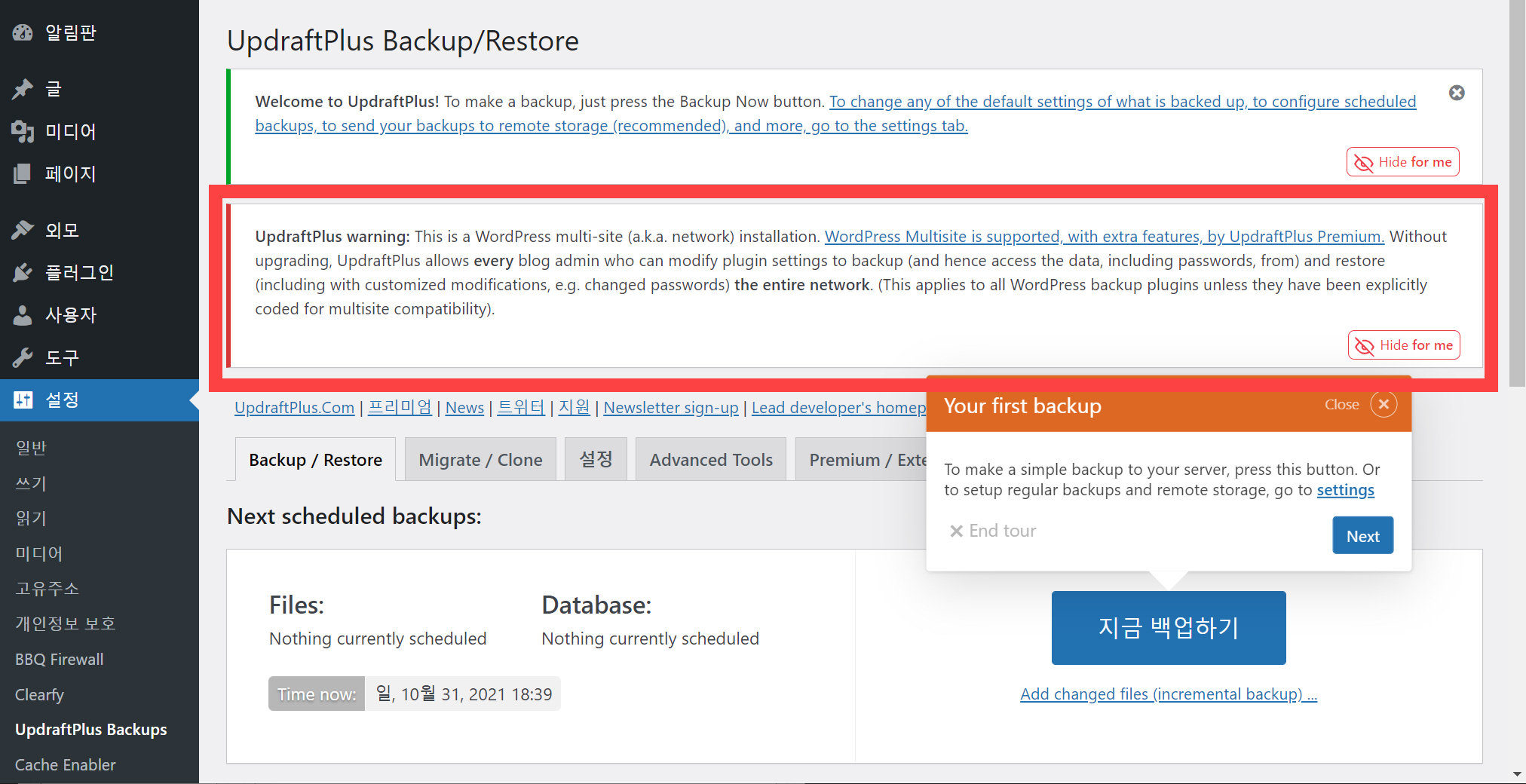Open the 알림판 dashboard icon
Image resolution: width=1526 pixels, height=784 pixels.
23,32
